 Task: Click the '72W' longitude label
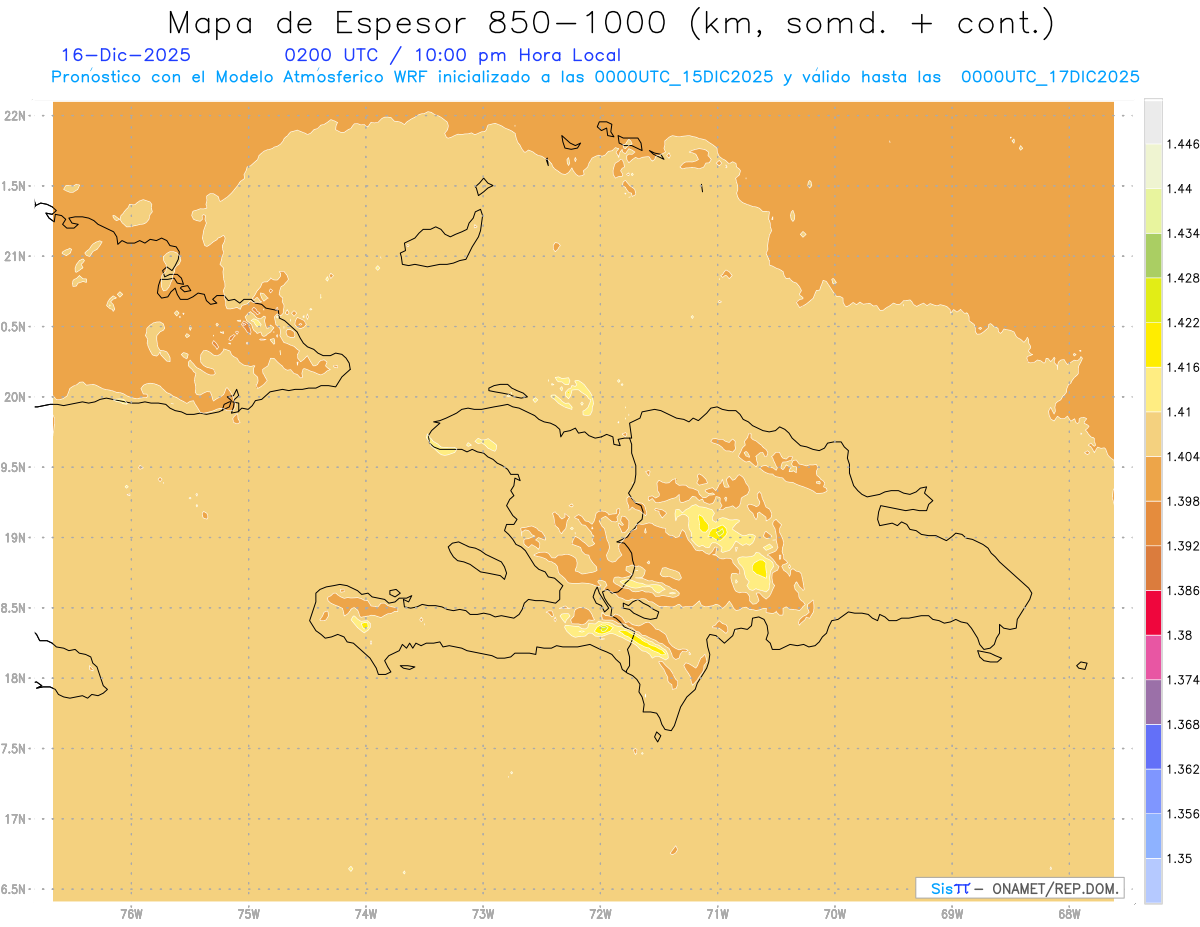(600, 914)
